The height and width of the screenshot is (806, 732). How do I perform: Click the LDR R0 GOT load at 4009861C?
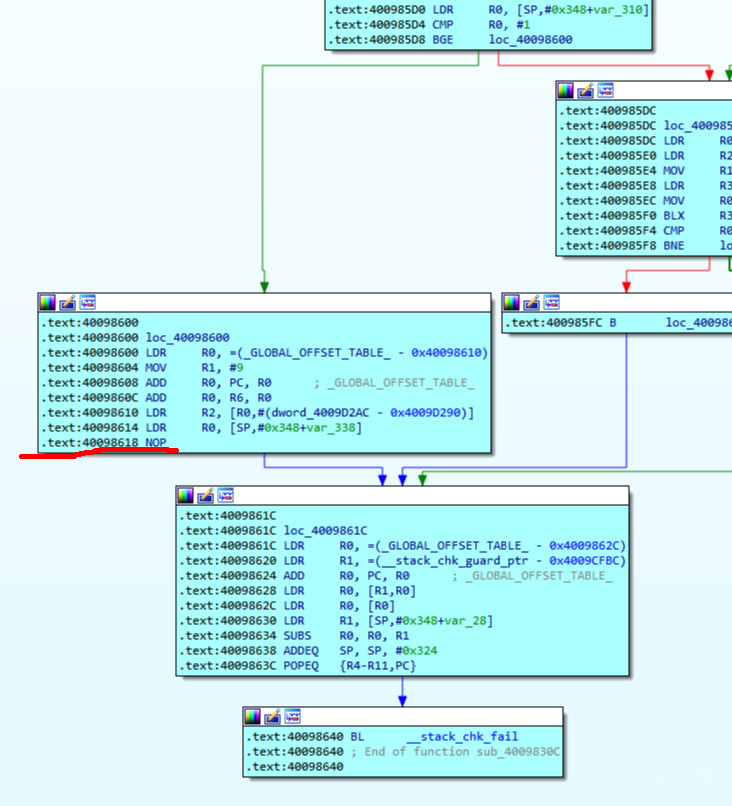[402, 546]
